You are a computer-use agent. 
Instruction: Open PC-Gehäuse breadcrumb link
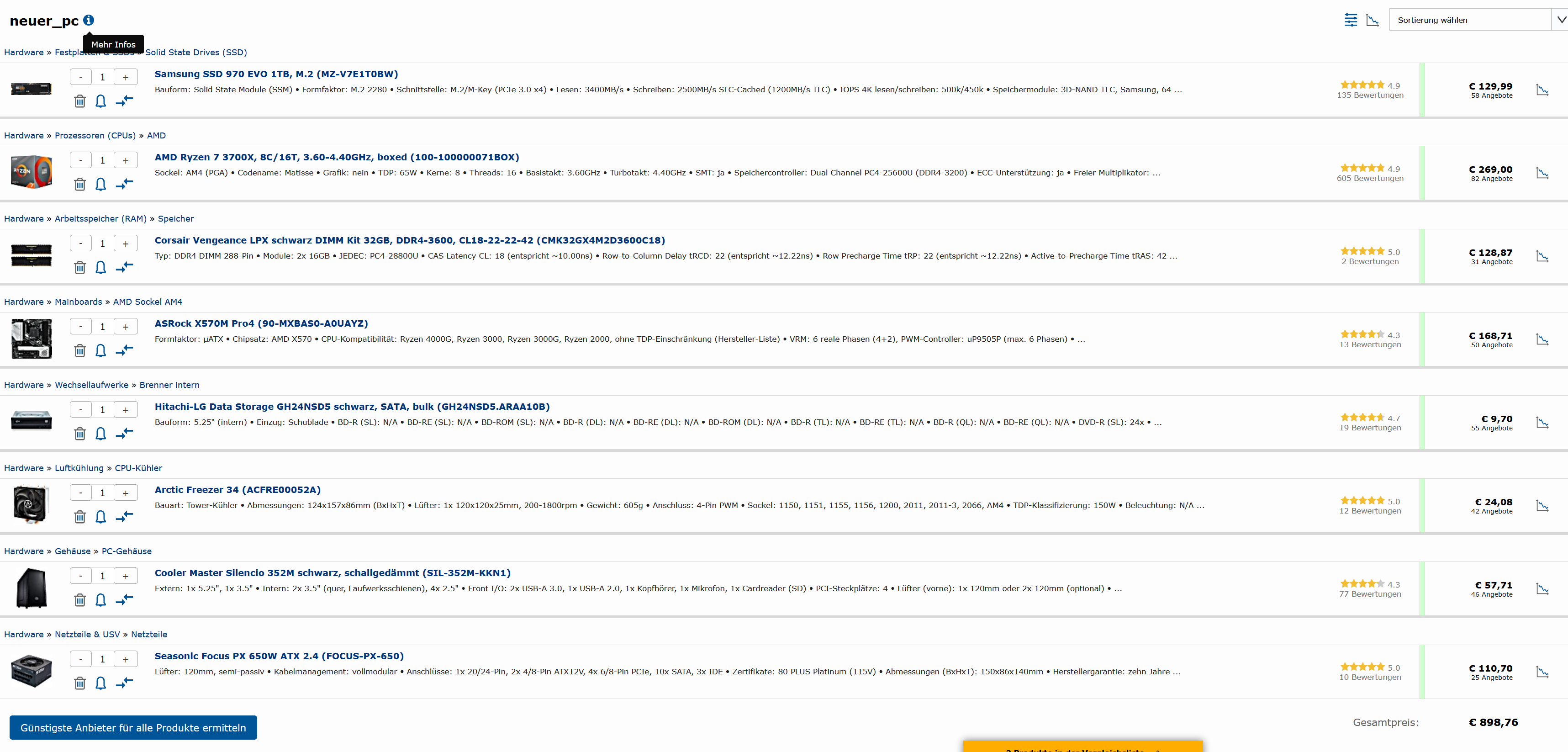click(127, 551)
